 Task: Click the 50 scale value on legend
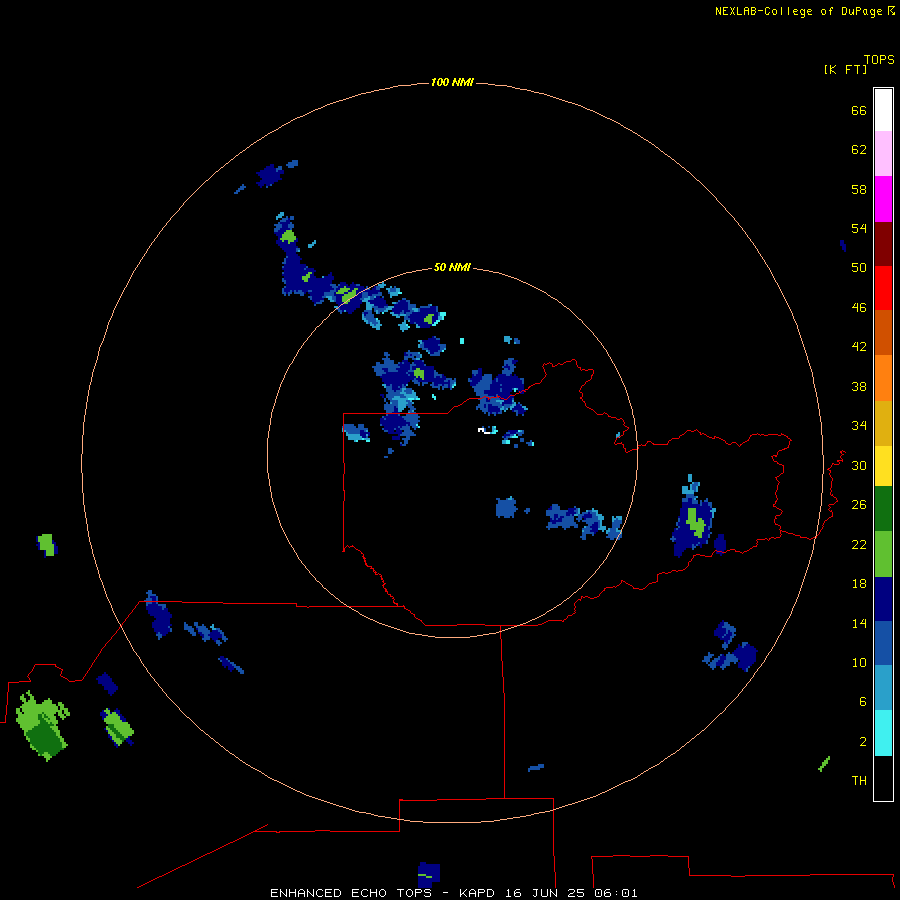tap(859, 268)
